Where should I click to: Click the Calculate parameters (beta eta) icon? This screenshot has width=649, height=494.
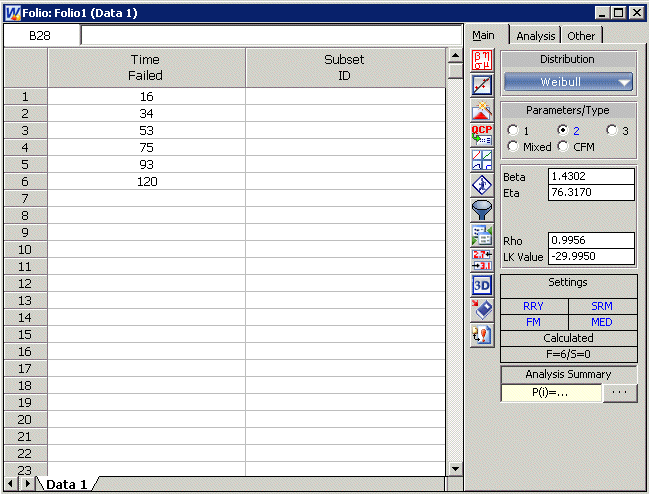[x=482, y=60]
